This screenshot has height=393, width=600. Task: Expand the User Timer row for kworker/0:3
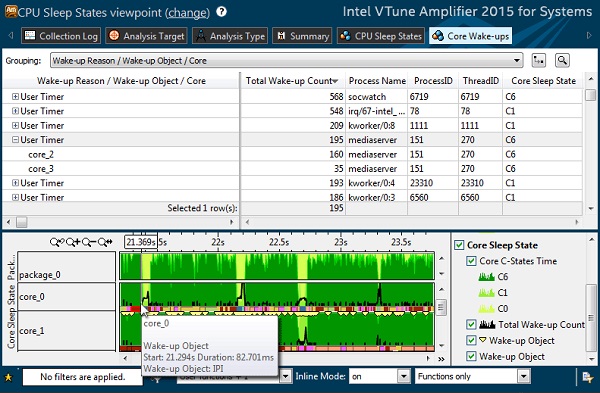[x=15, y=197]
